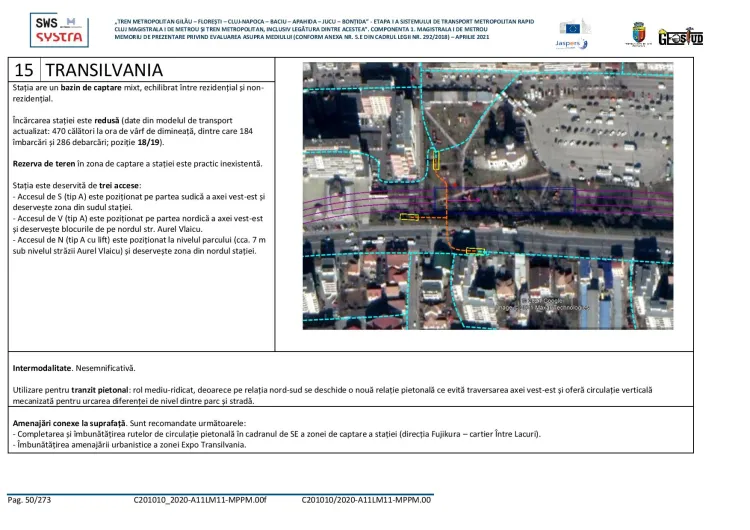The image size is (750, 530).
Task: Click the European Union flag logo
Action: [575, 28]
